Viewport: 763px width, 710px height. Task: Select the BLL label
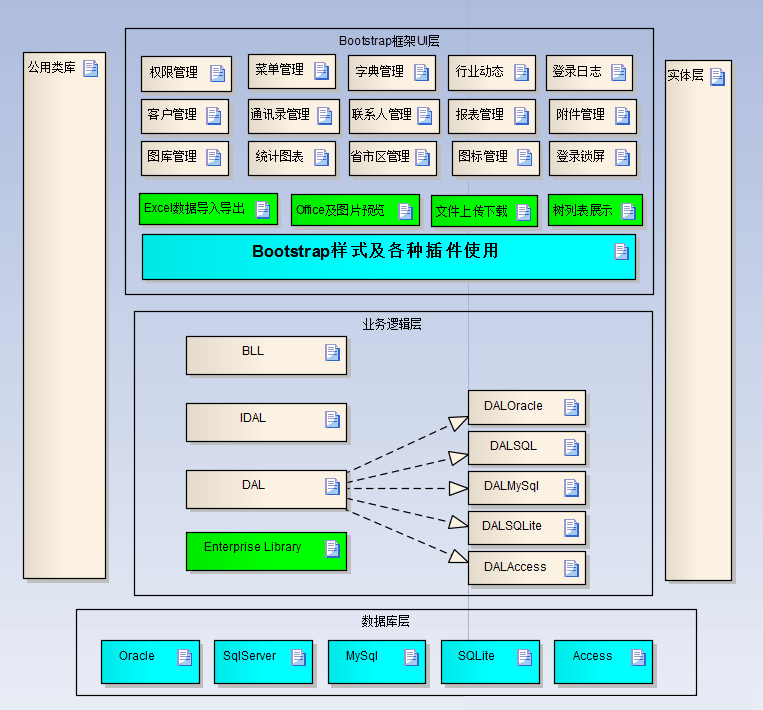(x=253, y=351)
